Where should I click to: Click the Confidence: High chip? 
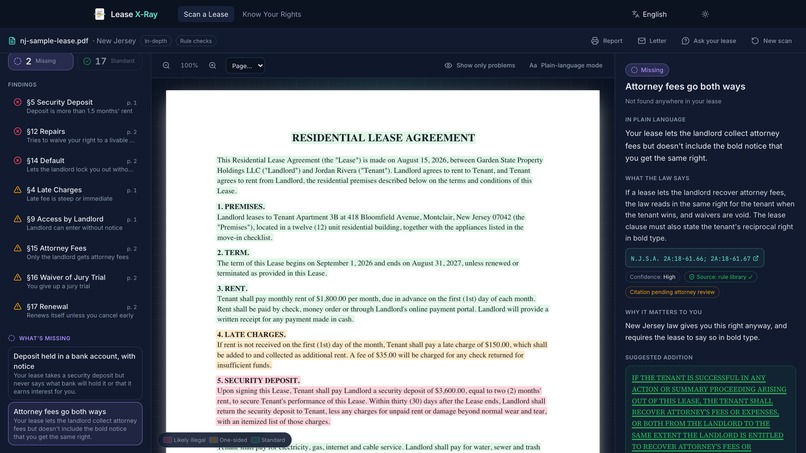pyautogui.click(x=652, y=277)
